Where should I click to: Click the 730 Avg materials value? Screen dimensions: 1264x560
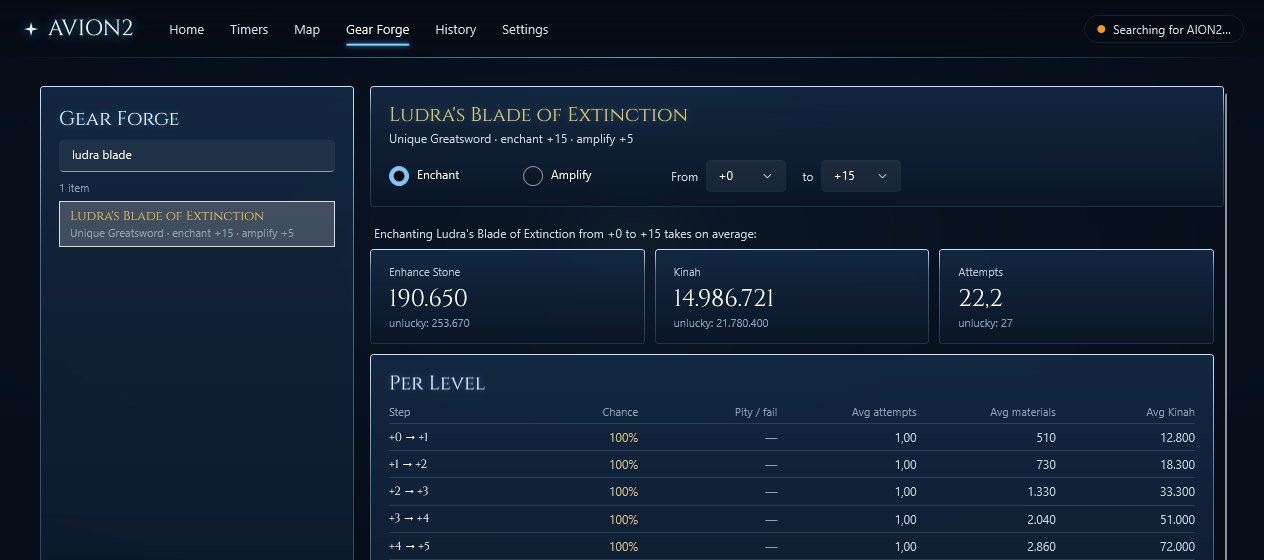[1046, 464]
